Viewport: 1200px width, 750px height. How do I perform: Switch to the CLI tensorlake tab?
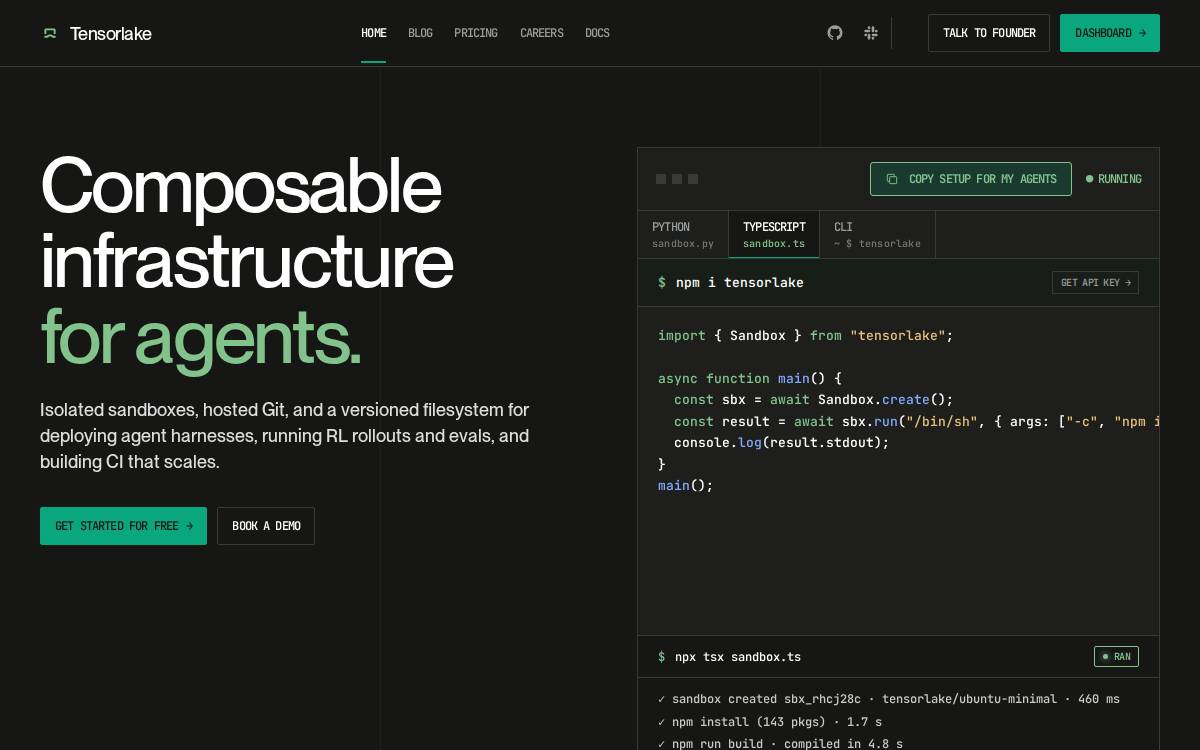pos(877,235)
